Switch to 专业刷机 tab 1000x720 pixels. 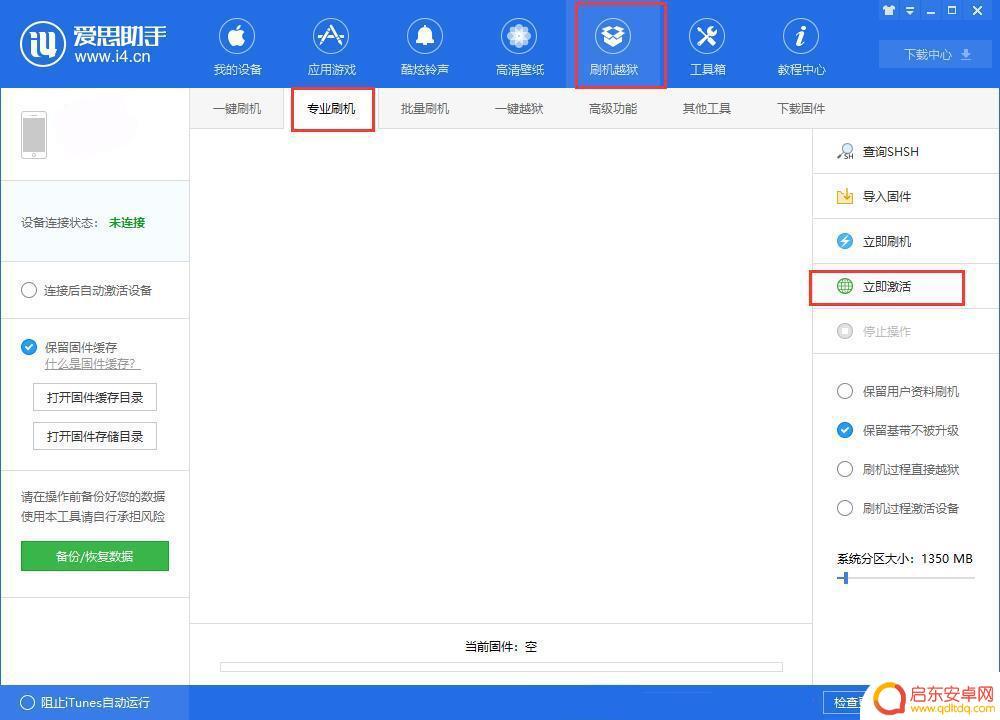click(x=331, y=108)
